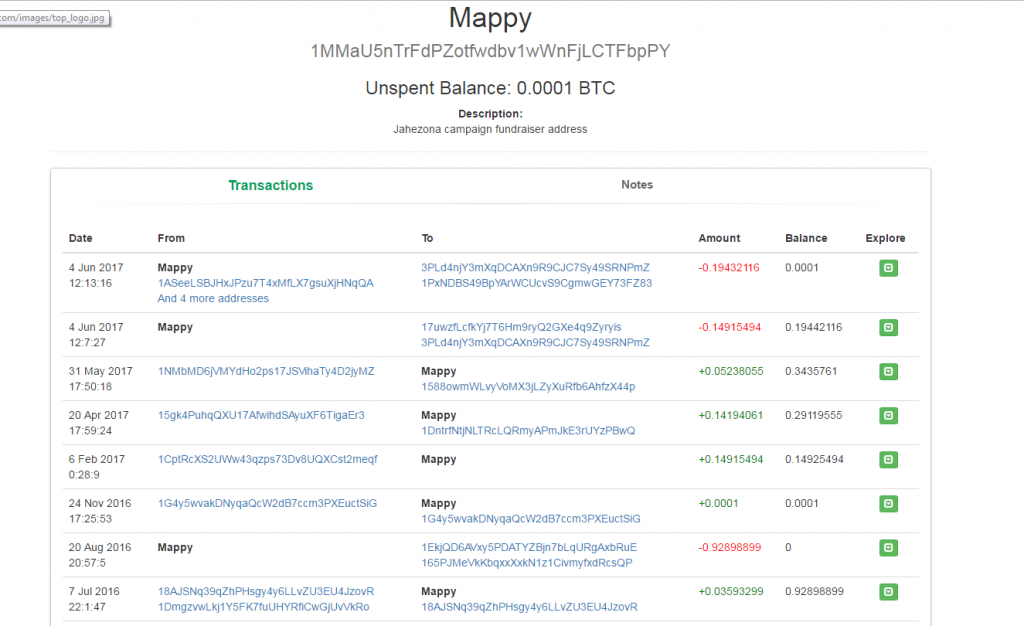Click the 15gk4PuhqQXU17AfwihdSAyuXF6TigaEr3 address
Image resolution: width=1024 pixels, height=626 pixels.
pos(262,415)
